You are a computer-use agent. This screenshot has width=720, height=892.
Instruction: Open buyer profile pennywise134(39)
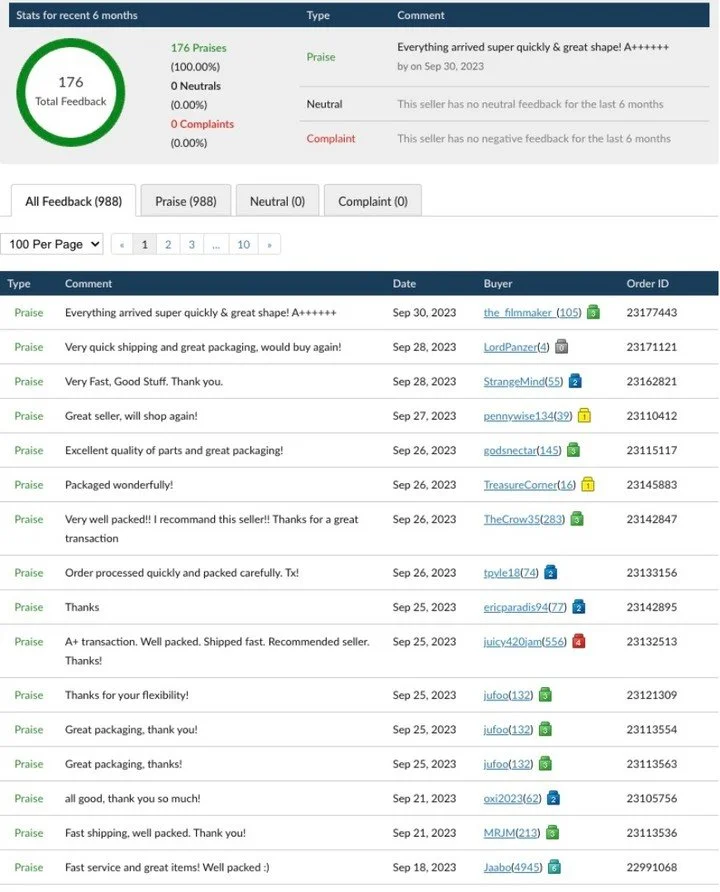click(x=528, y=416)
